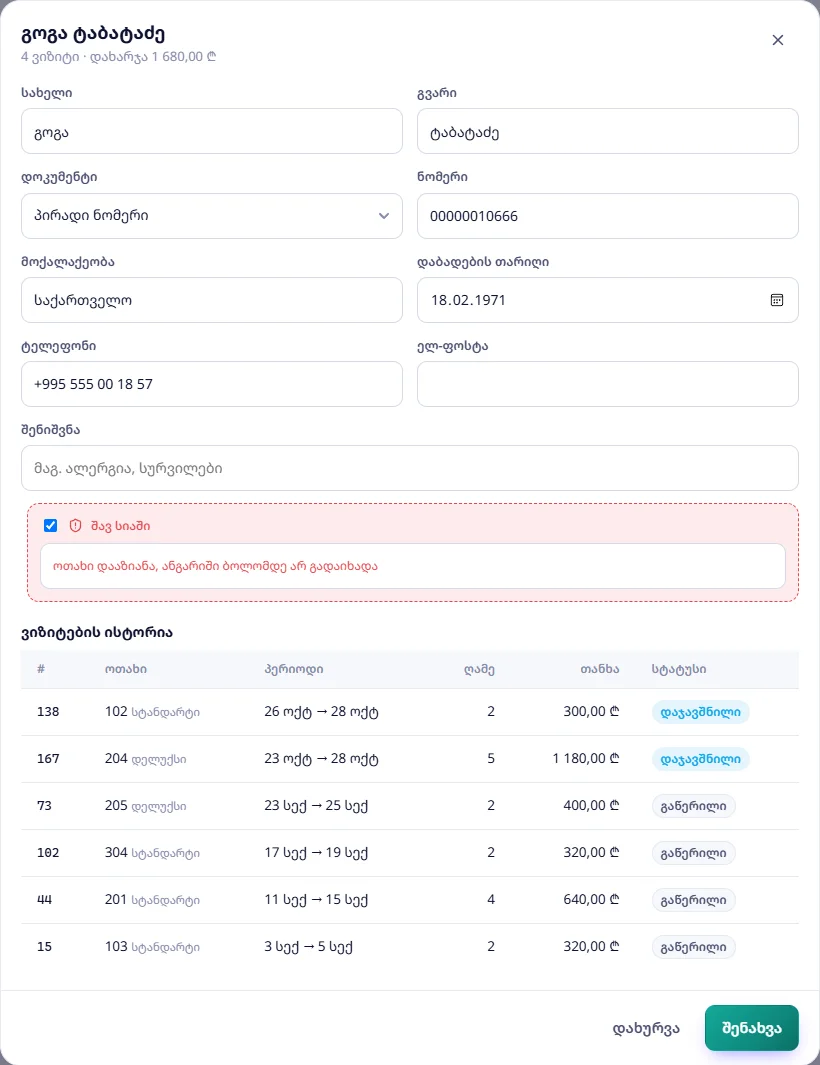Click the guest name title გოგა ტაბატაძე

[x=93, y=33]
